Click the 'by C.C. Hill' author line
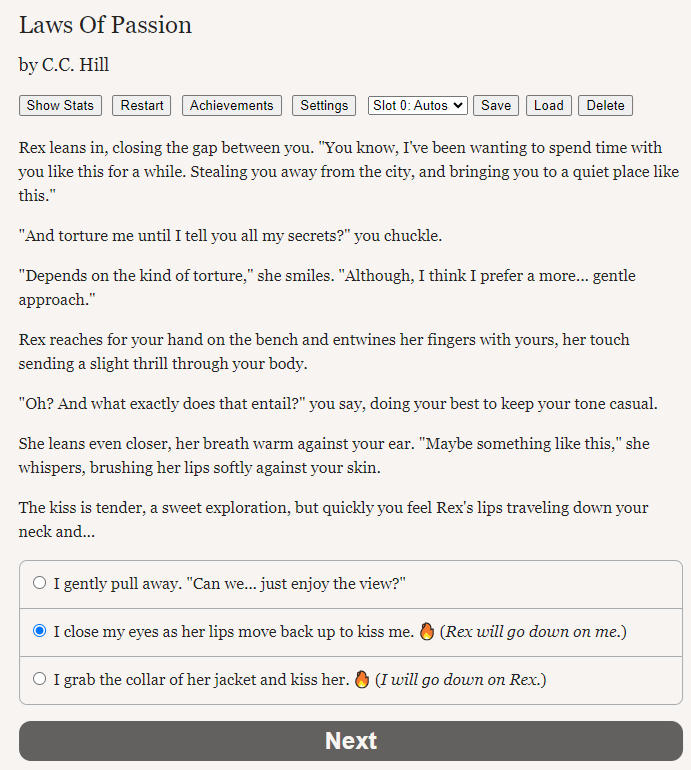The image size is (691, 770). (64, 65)
